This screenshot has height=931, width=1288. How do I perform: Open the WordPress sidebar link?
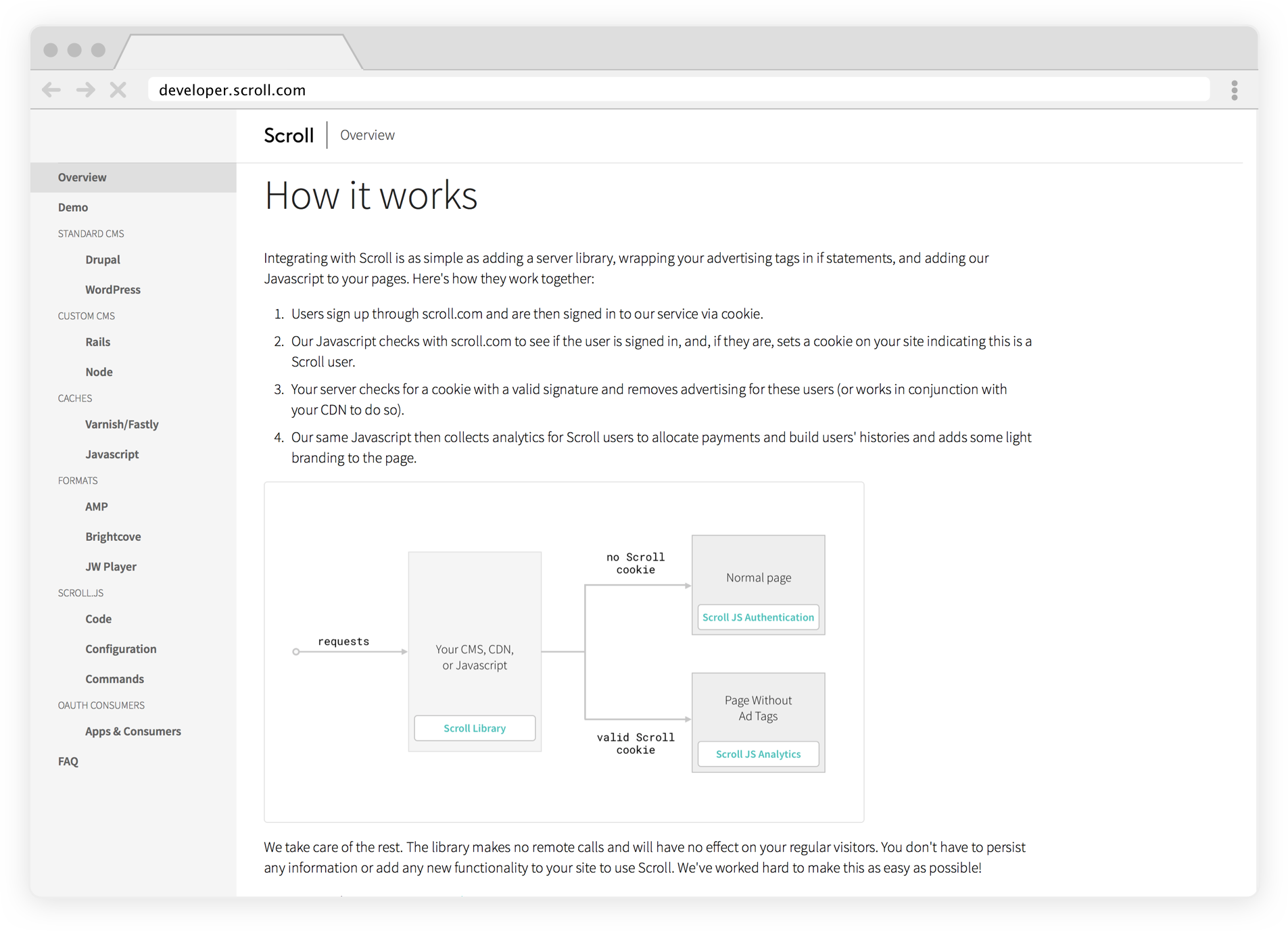113,289
